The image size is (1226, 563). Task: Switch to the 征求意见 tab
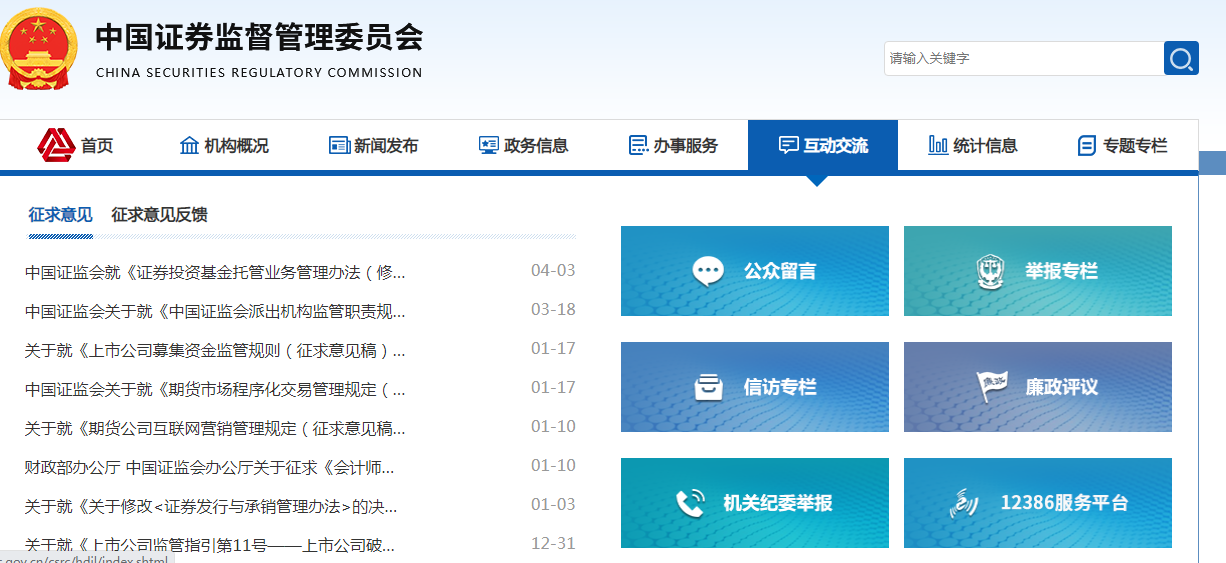tap(60, 215)
